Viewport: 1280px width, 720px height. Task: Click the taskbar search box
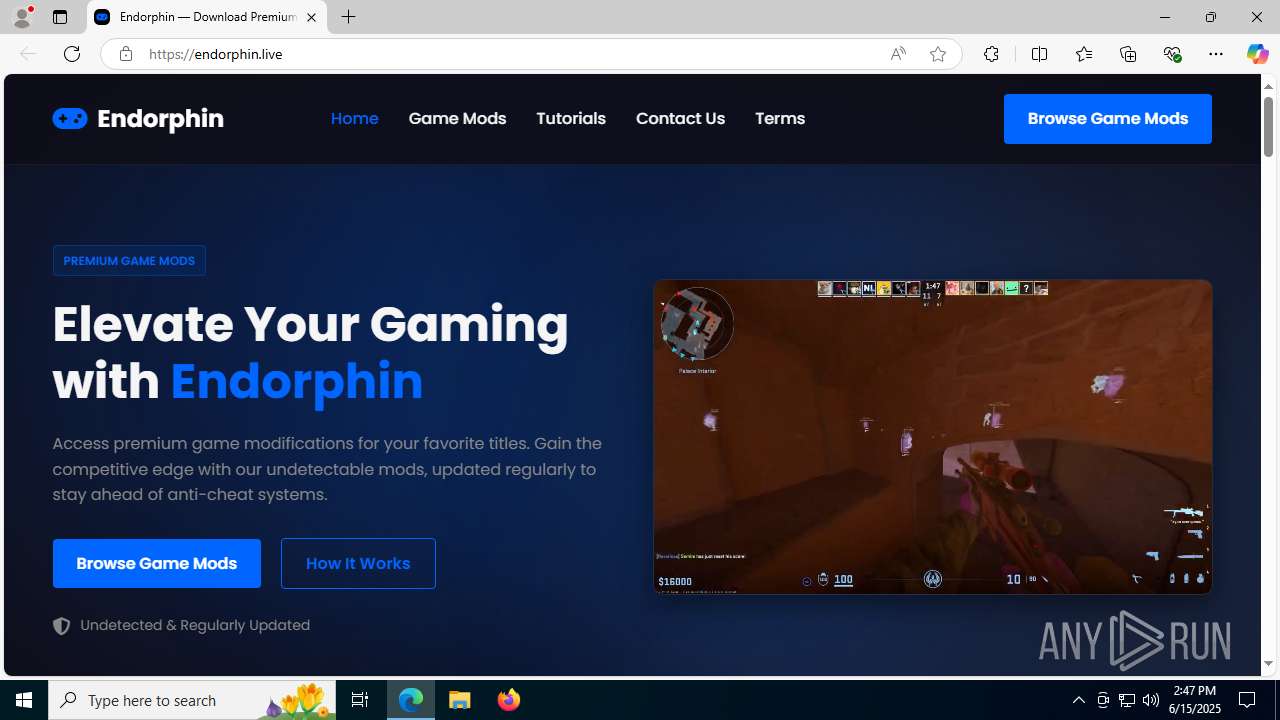192,700
